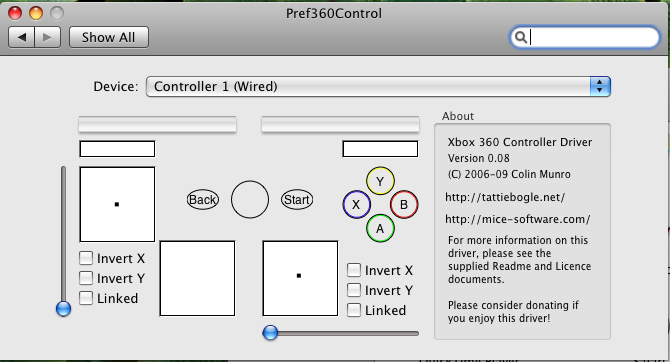Click the Device: label

(x=116, y=87)
